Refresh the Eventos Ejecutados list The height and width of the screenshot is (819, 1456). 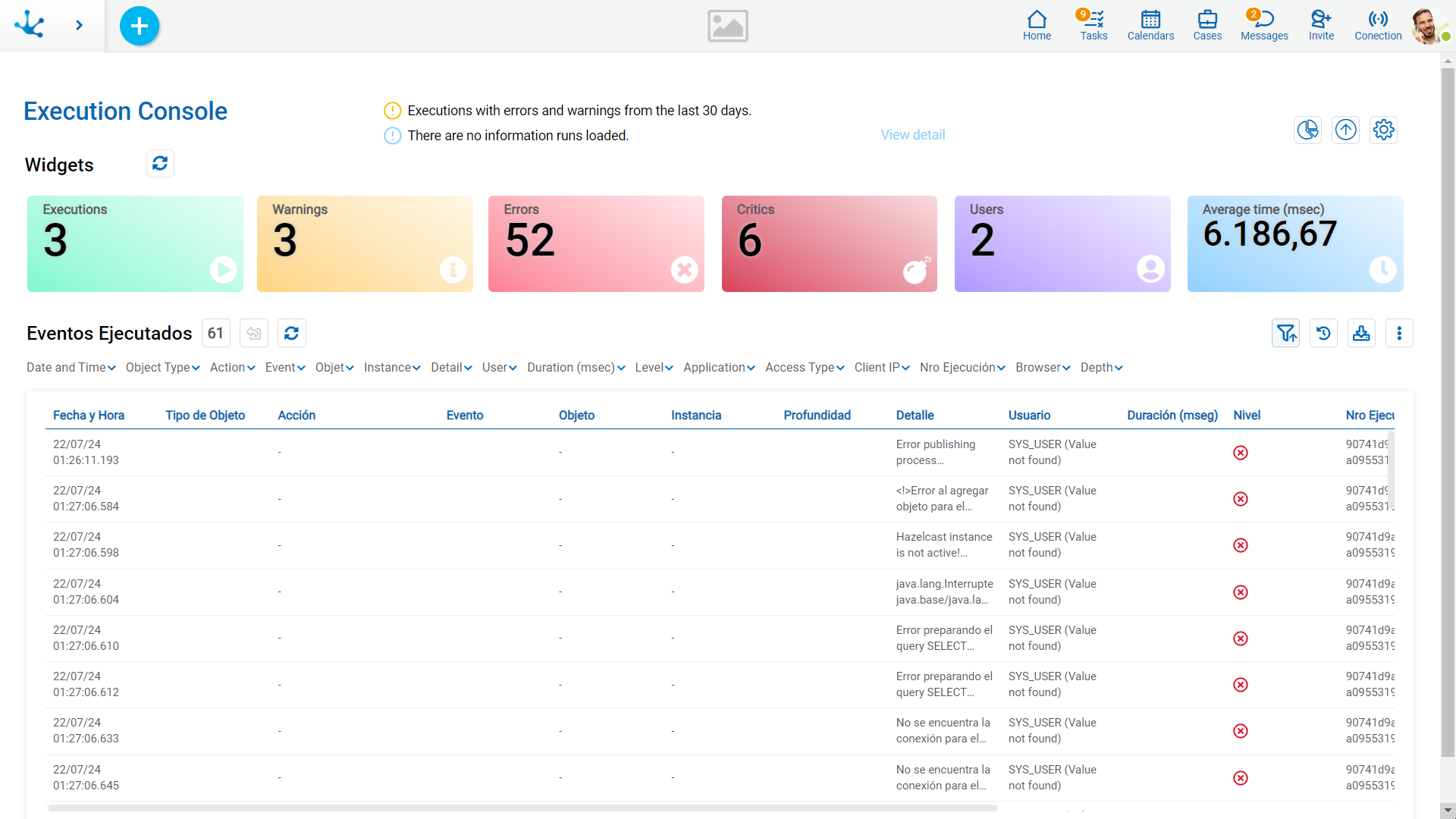pos(291,333)
